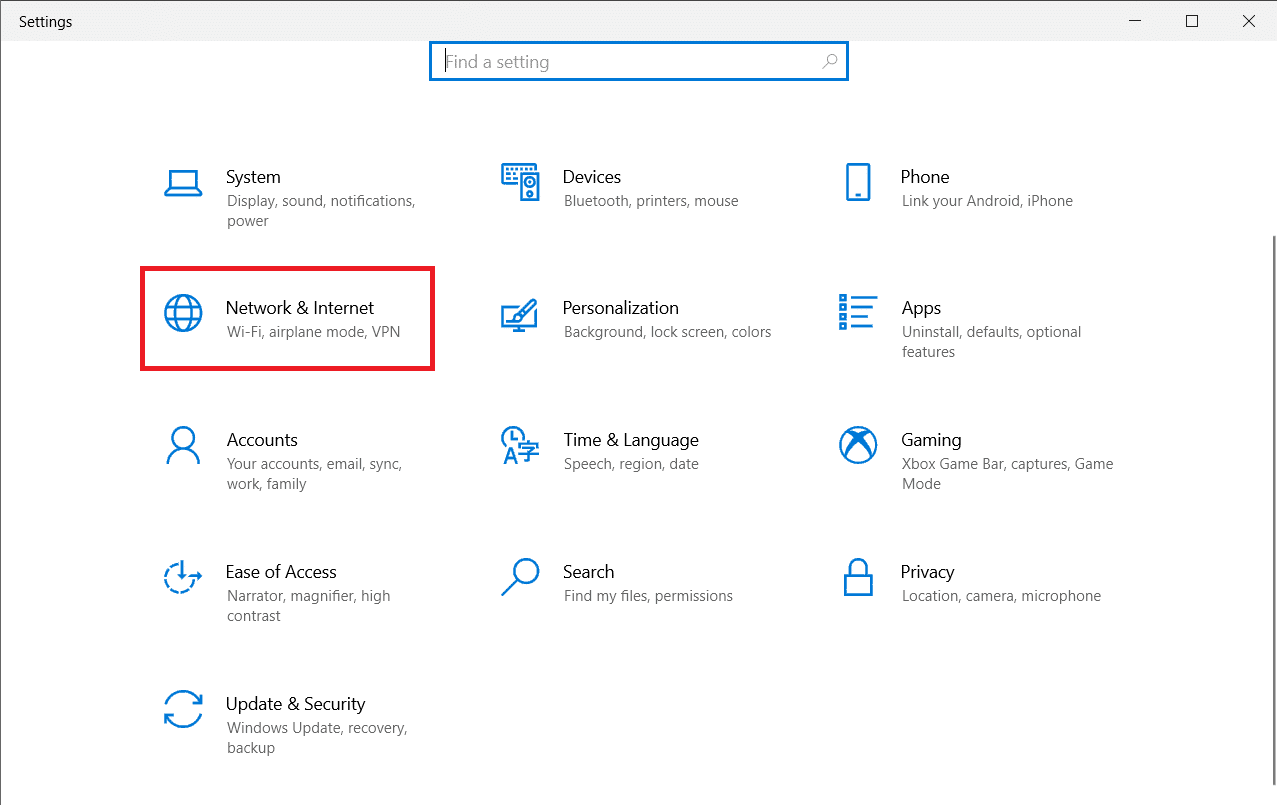
Task: Open the Network & Internet globe icon
Action: 183,313
